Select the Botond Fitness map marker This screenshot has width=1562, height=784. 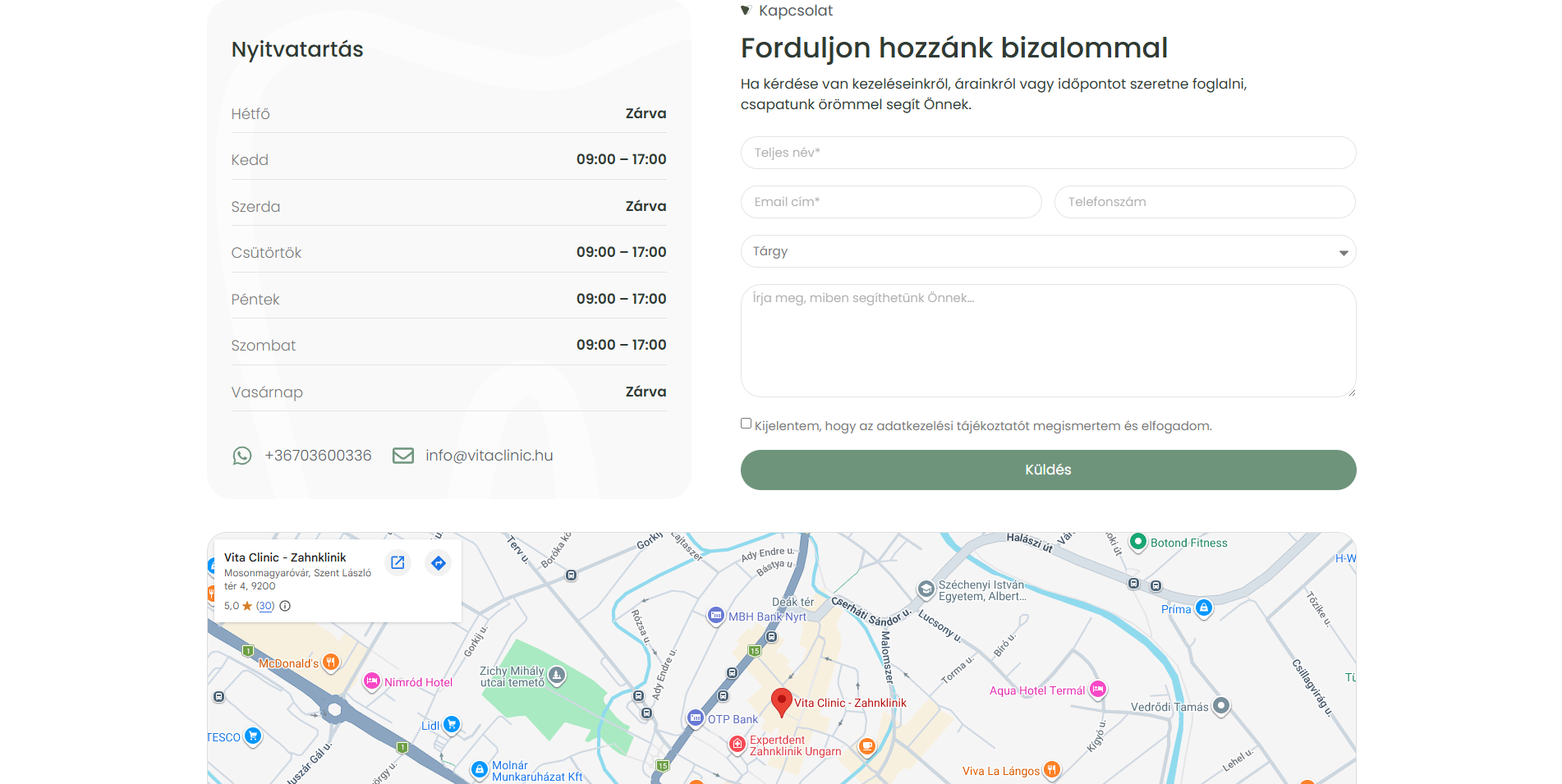tap(1137, 542)
